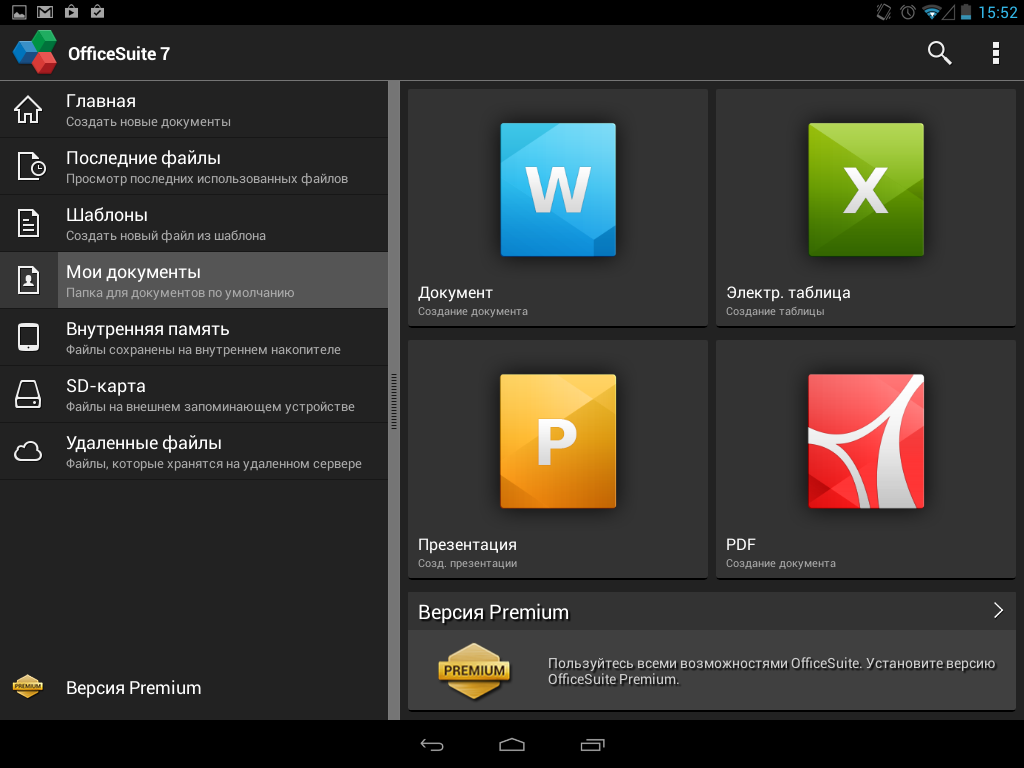1024x768 pixels.
Task: Open Внутренняя память internal storage
Action: click(194, 338)
